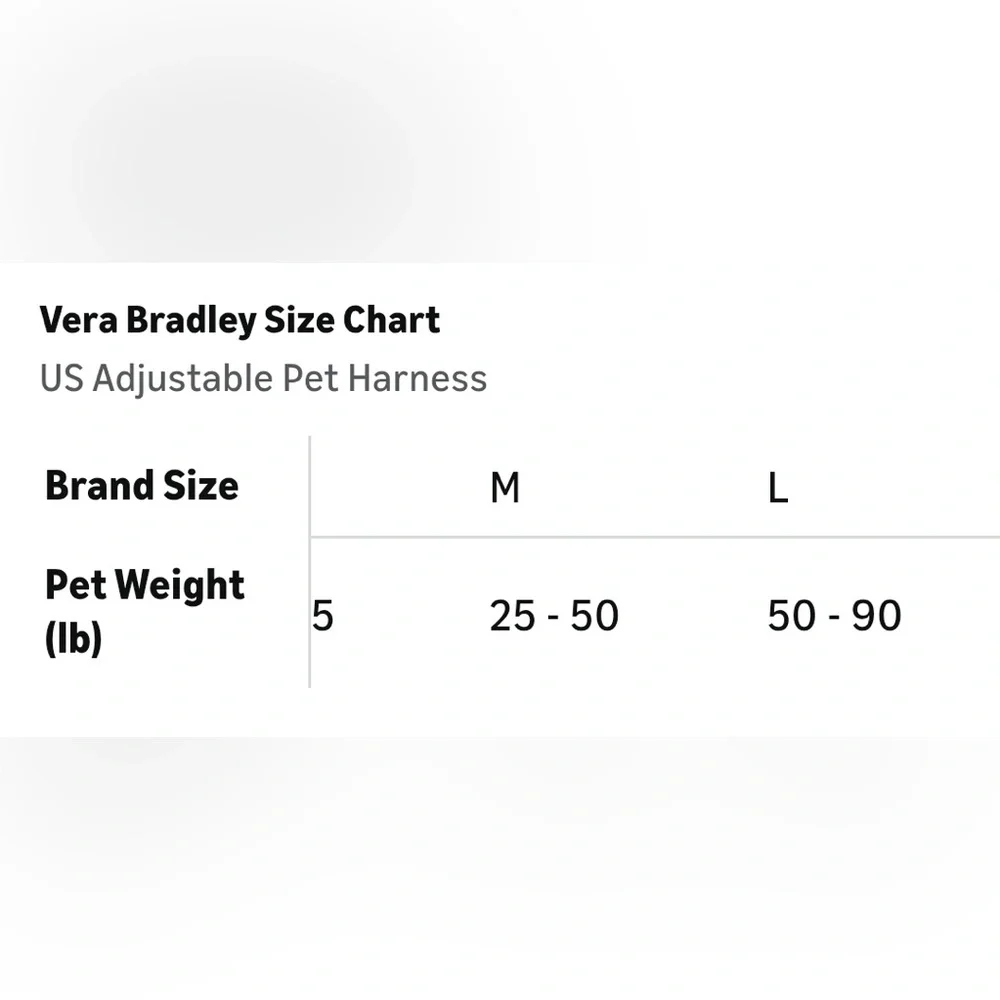The image size is (1000, 1000).
Task: Select the (lb) unit text
Action: pos(73,638)
